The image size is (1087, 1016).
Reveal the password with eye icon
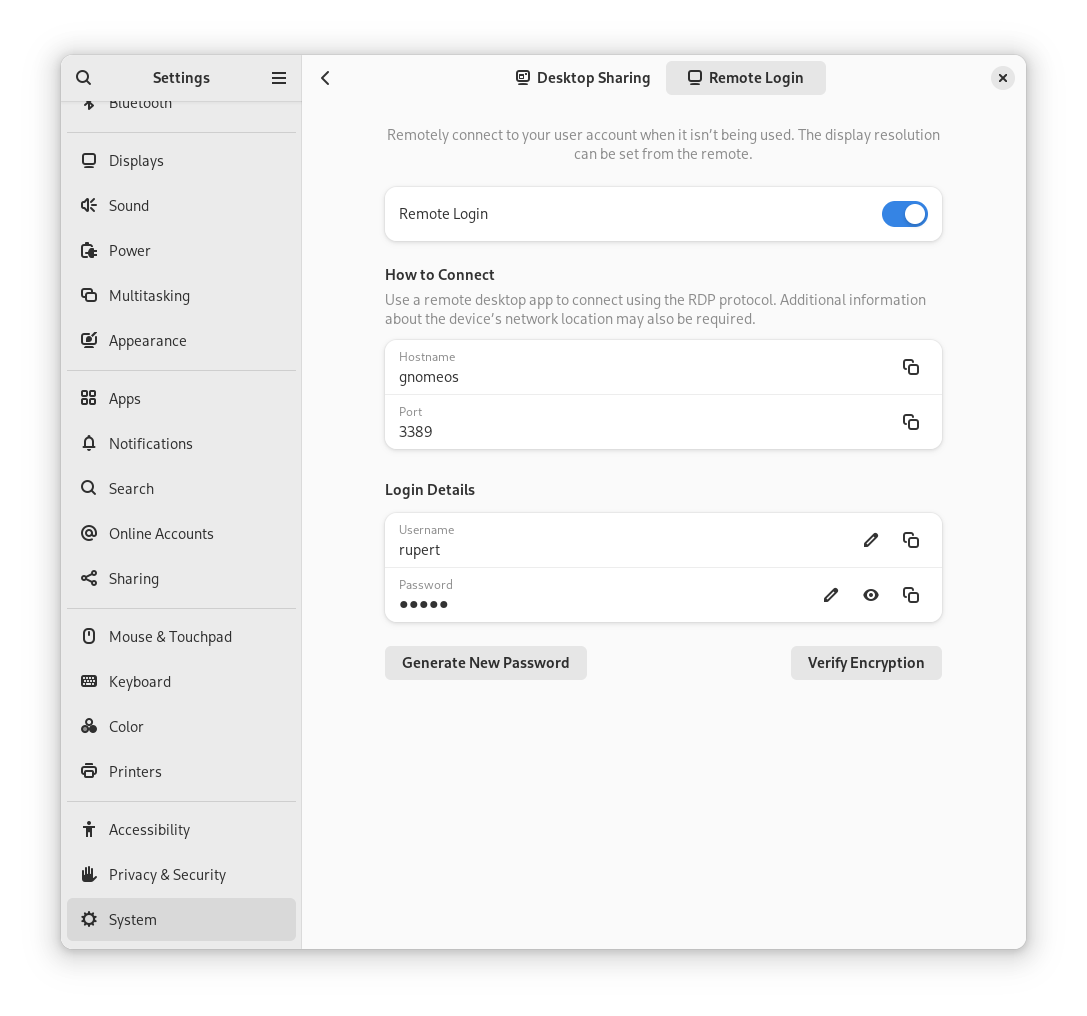click(x=870, y=595)
